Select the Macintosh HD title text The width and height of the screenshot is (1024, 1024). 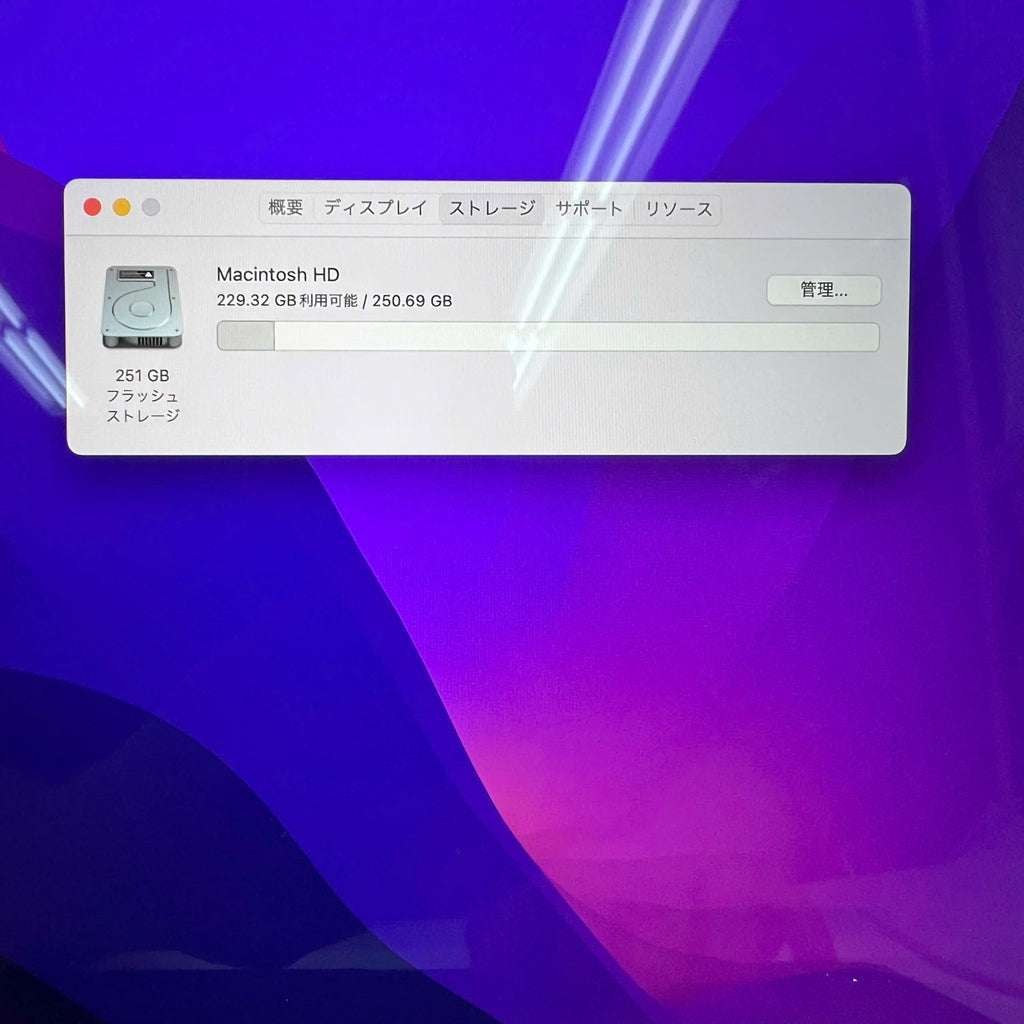(278, 274)
